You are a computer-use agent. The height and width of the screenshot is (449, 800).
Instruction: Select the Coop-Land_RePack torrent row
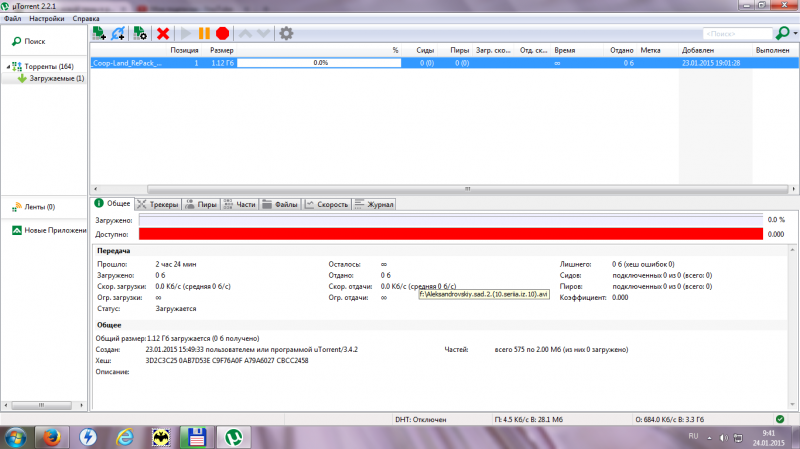(444, 63)
